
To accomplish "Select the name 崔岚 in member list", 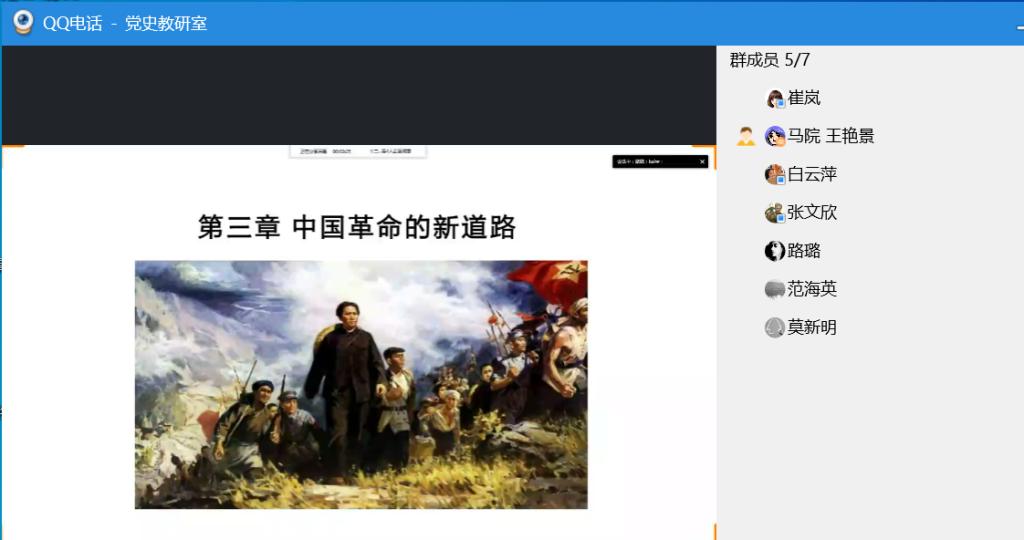I will 804,98.
